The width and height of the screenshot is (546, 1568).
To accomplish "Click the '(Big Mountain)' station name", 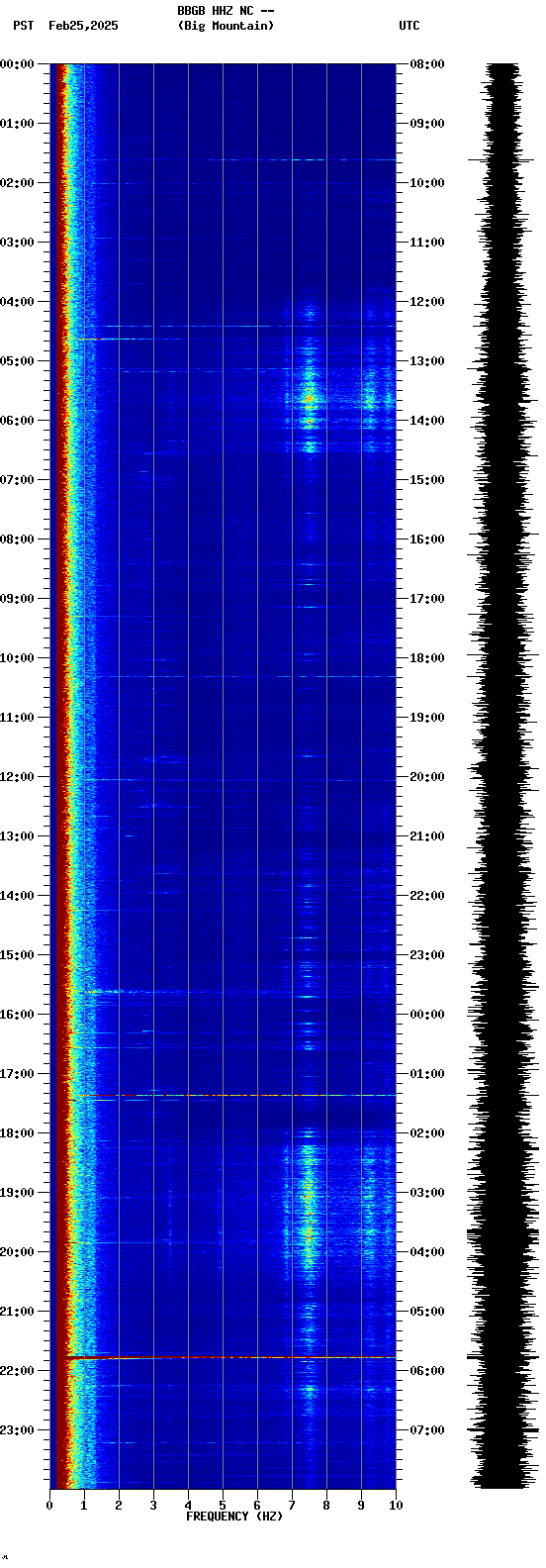I will pos(226,26).
